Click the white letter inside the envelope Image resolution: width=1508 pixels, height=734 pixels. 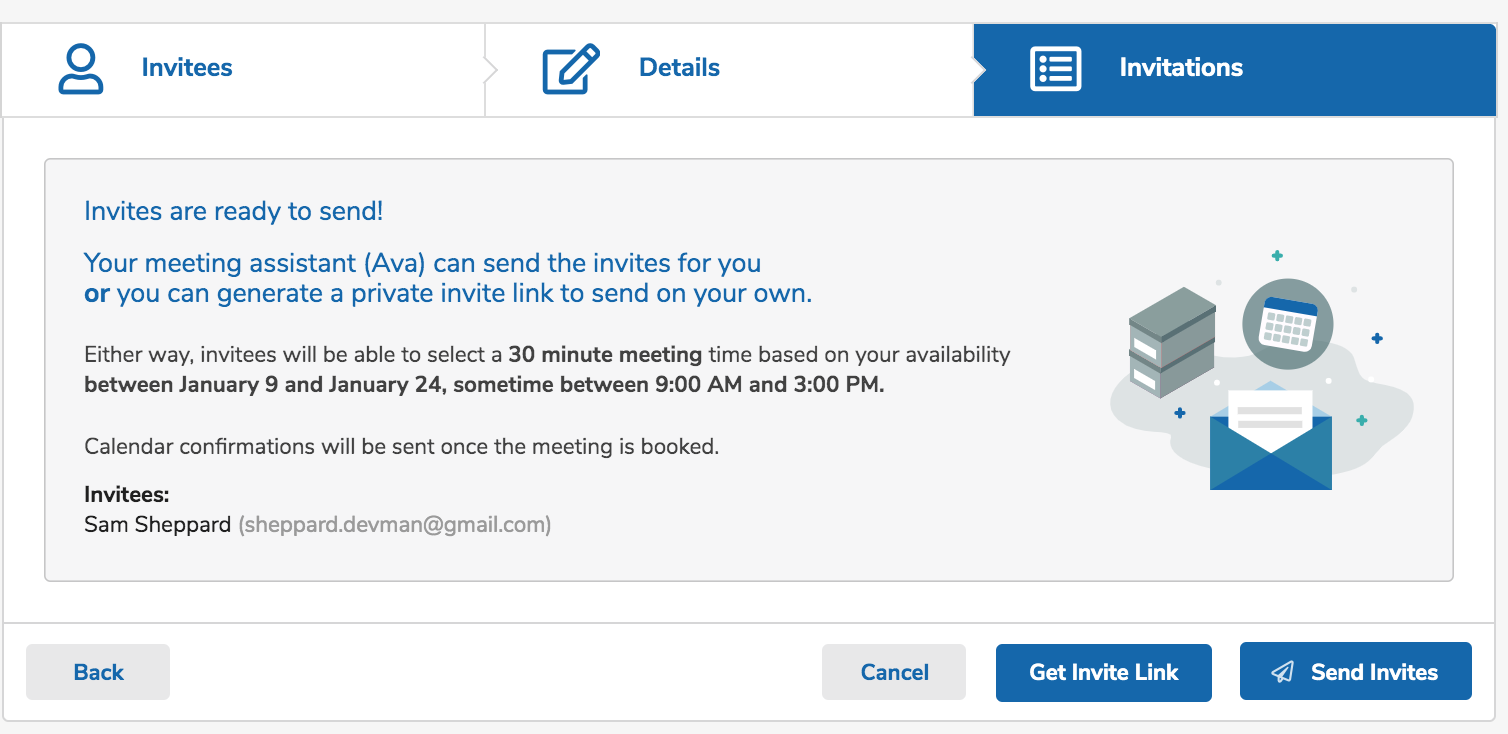[x=1270, y=412]
